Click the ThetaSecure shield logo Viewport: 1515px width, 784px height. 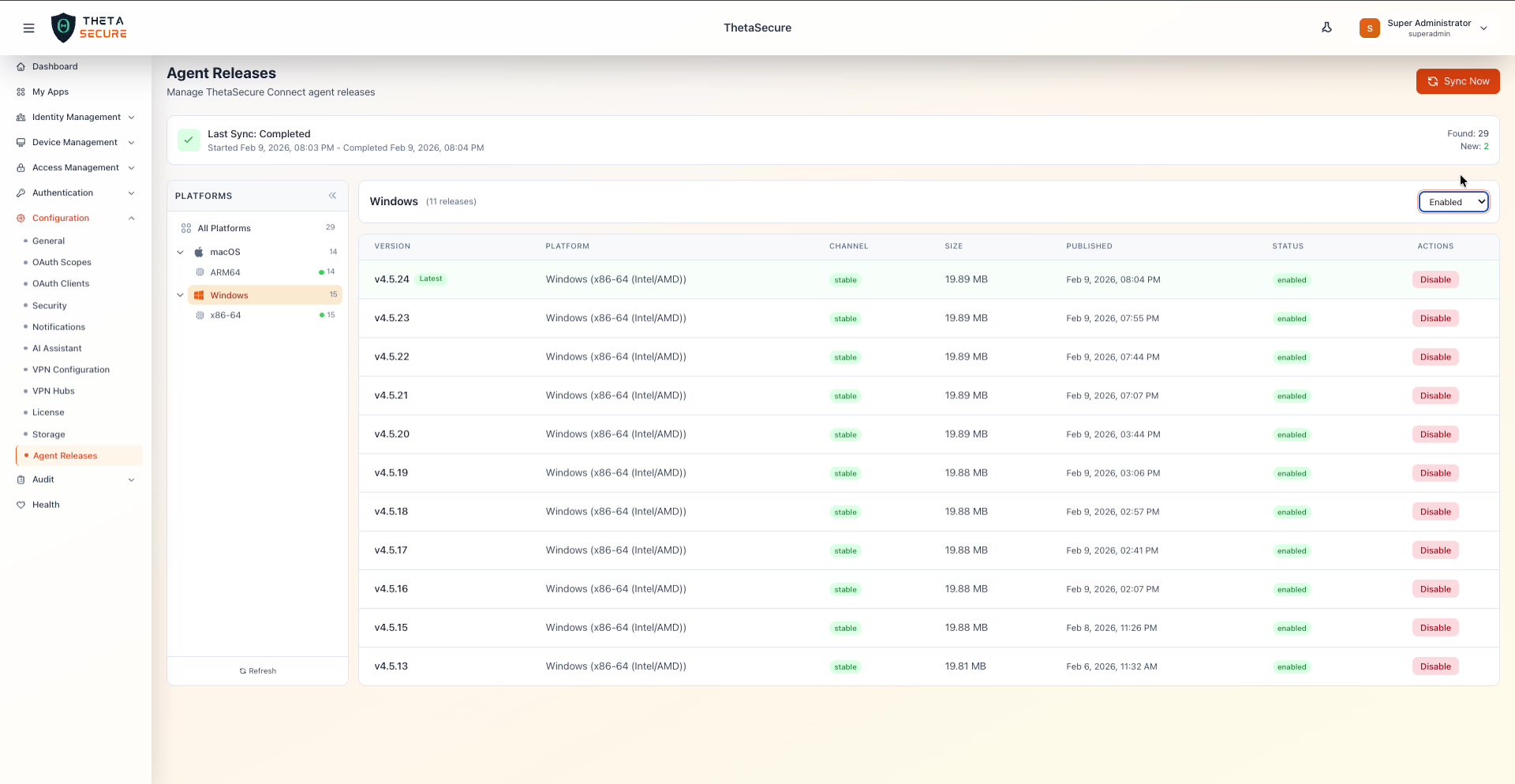pyautogui.click(x=64, y=27)
